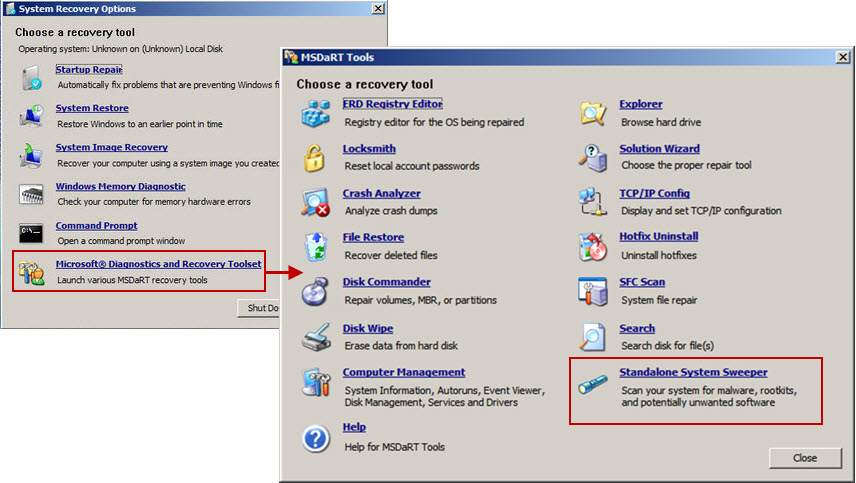
Task: Click the System Recovery Options title bar icon
Action: tap(10, 9)
